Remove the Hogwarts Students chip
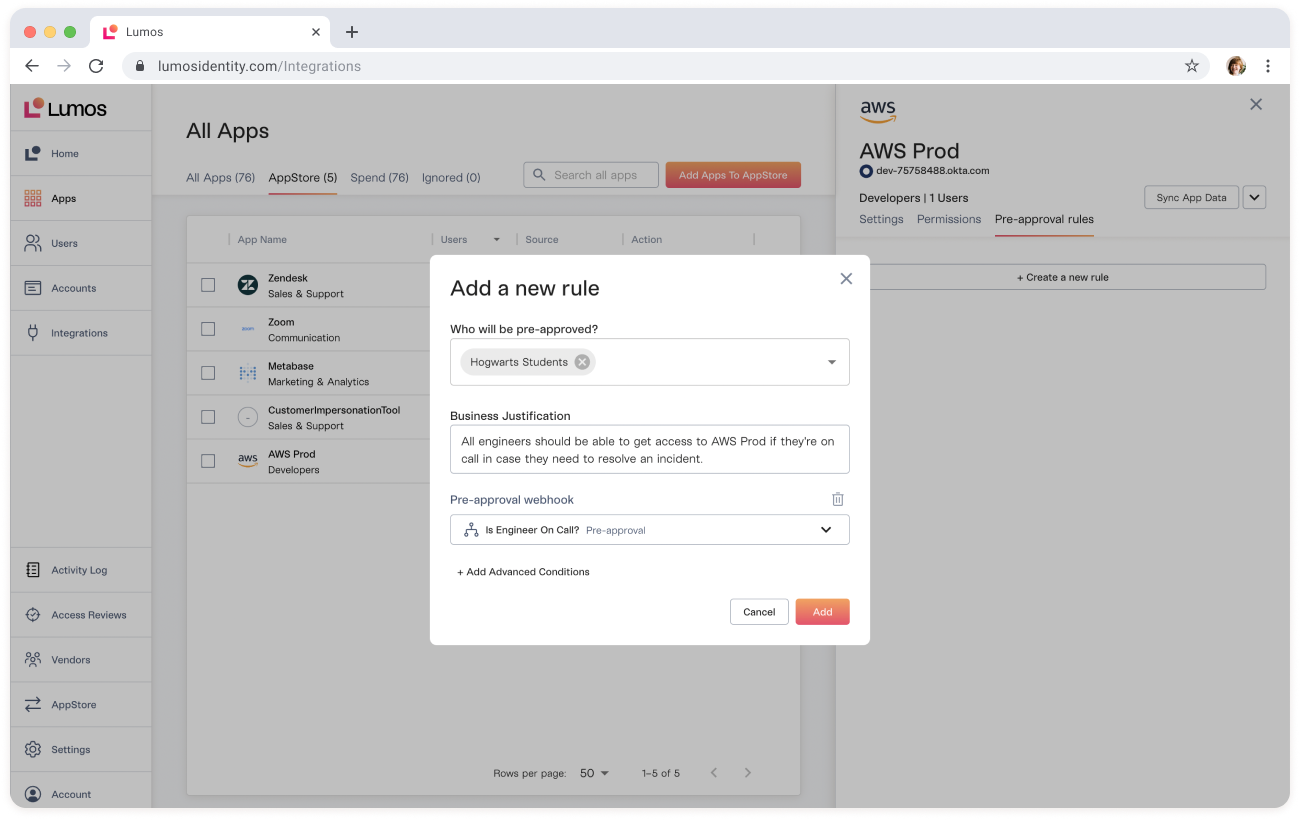The image size is (1300, 820). click(x=582, y=362)
